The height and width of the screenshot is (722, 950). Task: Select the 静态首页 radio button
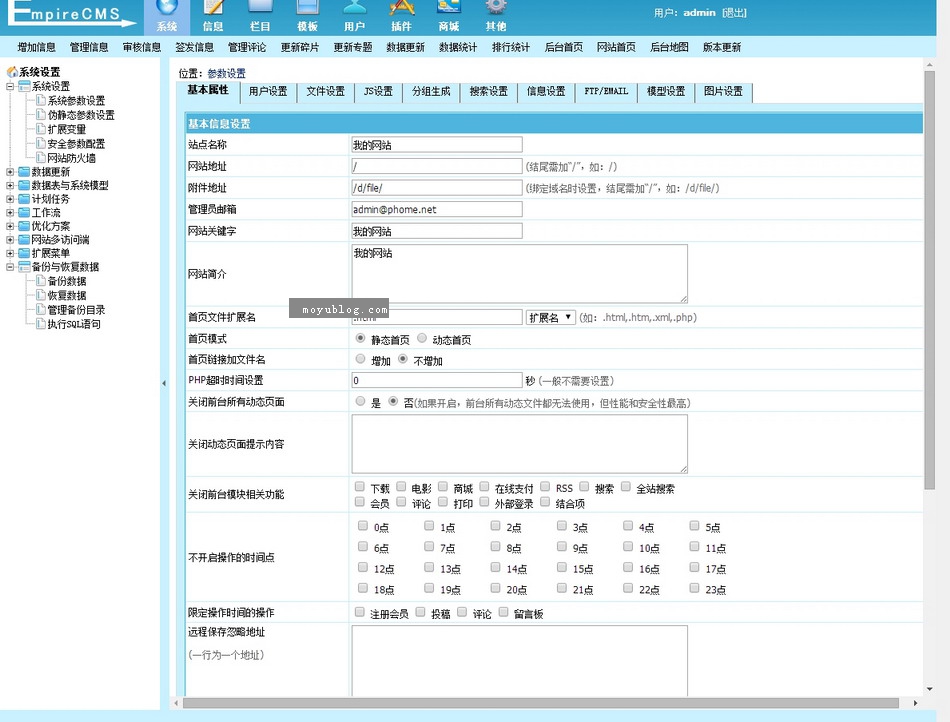pos(360,338)
